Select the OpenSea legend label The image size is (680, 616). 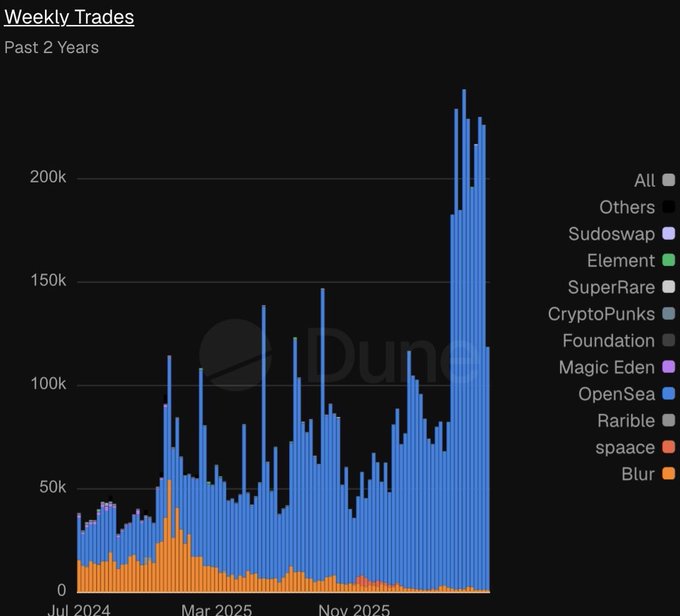coord(617,395)
